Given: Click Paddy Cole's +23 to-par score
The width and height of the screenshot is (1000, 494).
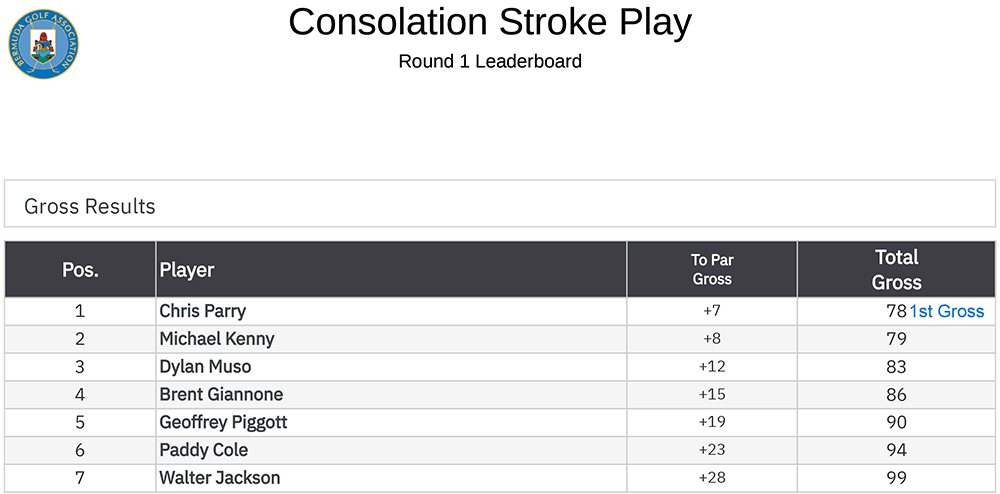Looking at the screenshot, I should tap(712, 450).
